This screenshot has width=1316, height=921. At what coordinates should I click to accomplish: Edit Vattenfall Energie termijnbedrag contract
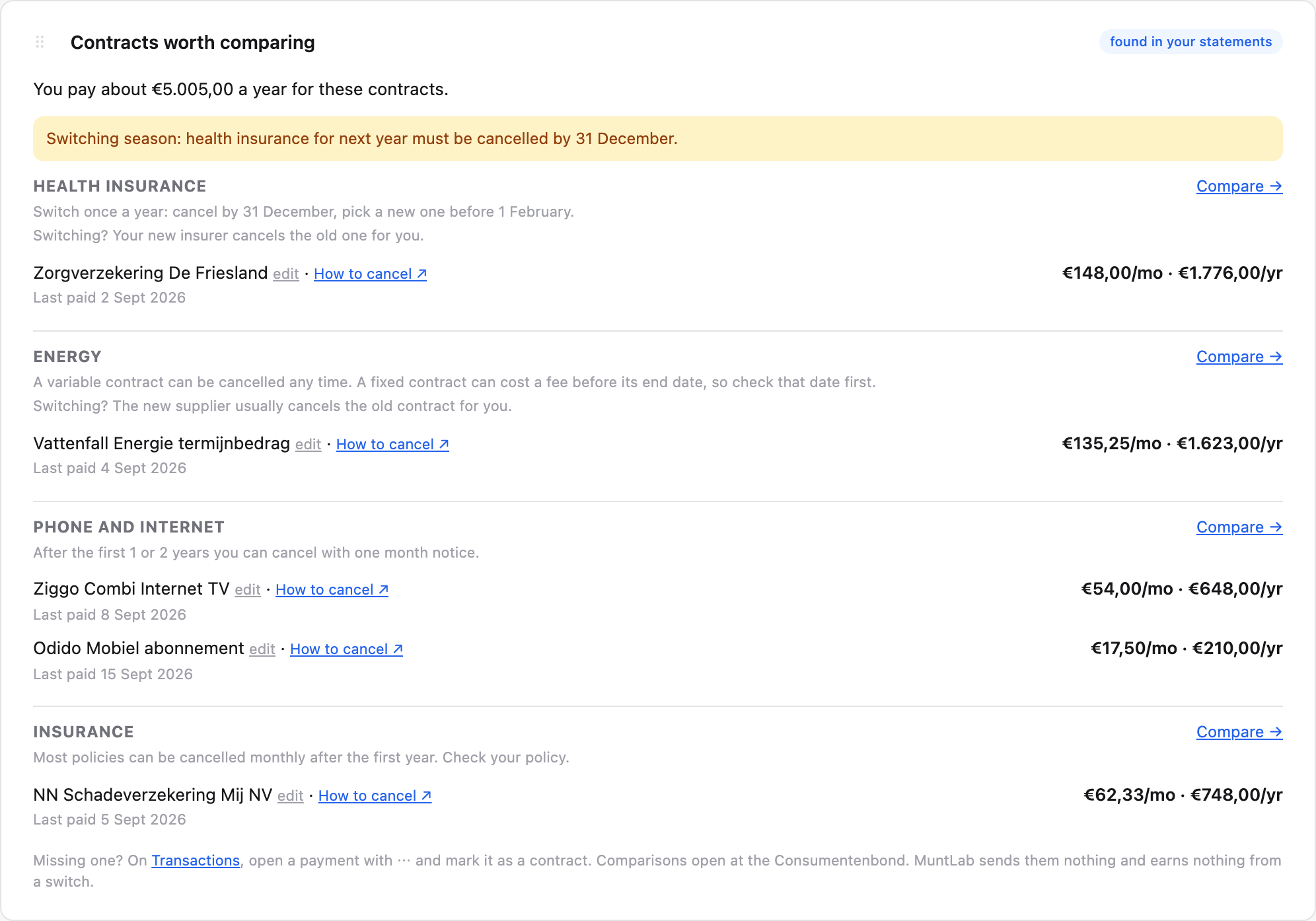point(308,445)
